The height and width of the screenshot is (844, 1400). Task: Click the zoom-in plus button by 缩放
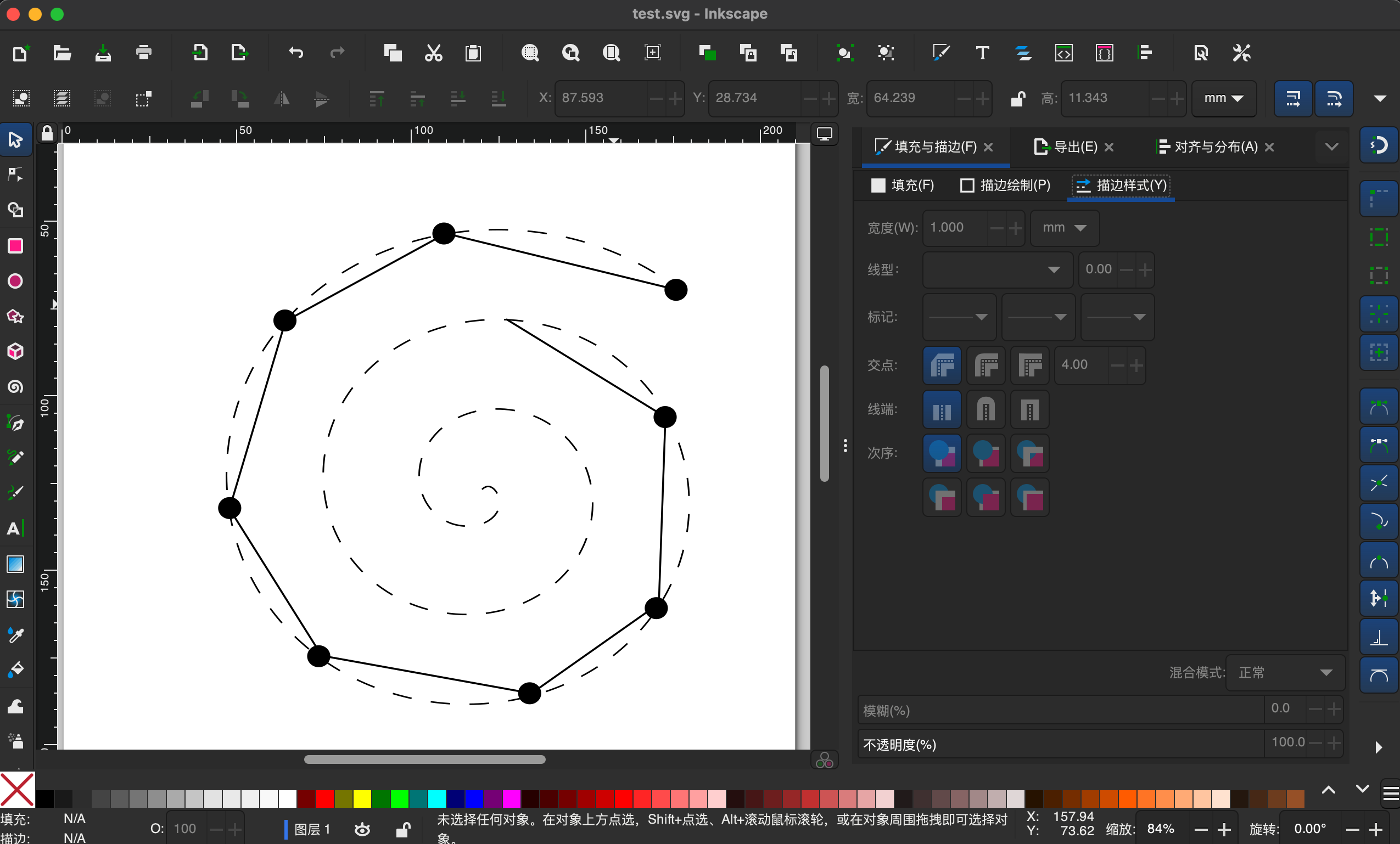tap(1224, 830)
